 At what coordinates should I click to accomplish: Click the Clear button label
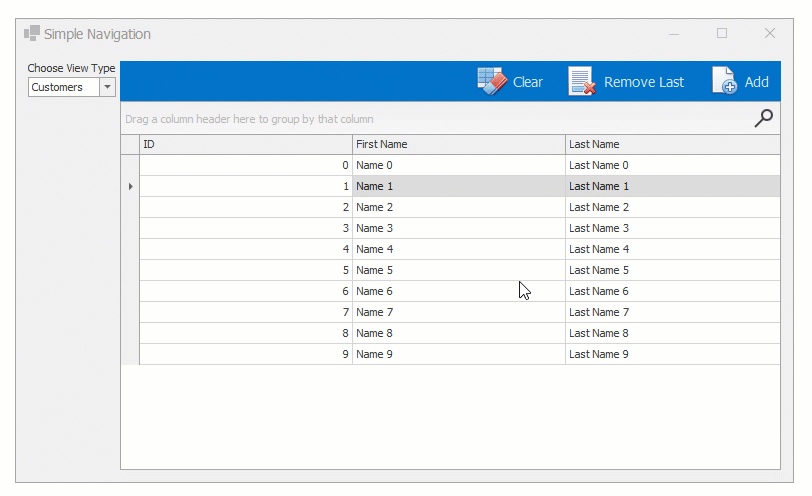pos(528,82)
